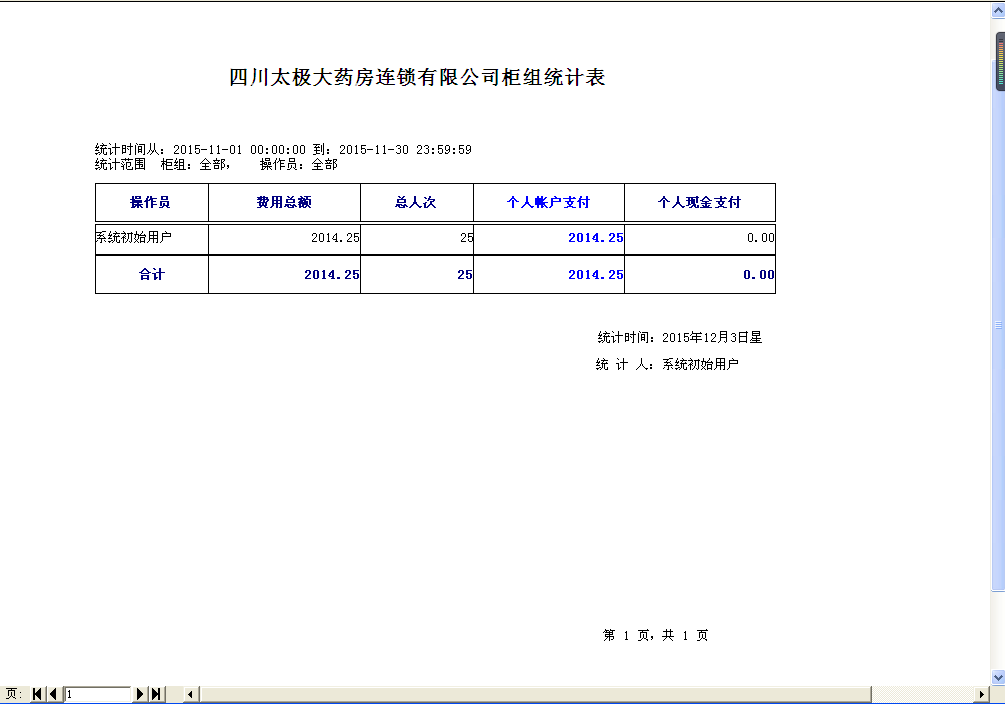
Task: Click the report title 四川太极大药房连锁有限公司柜组统计表
Action: (x=417, y=78)
